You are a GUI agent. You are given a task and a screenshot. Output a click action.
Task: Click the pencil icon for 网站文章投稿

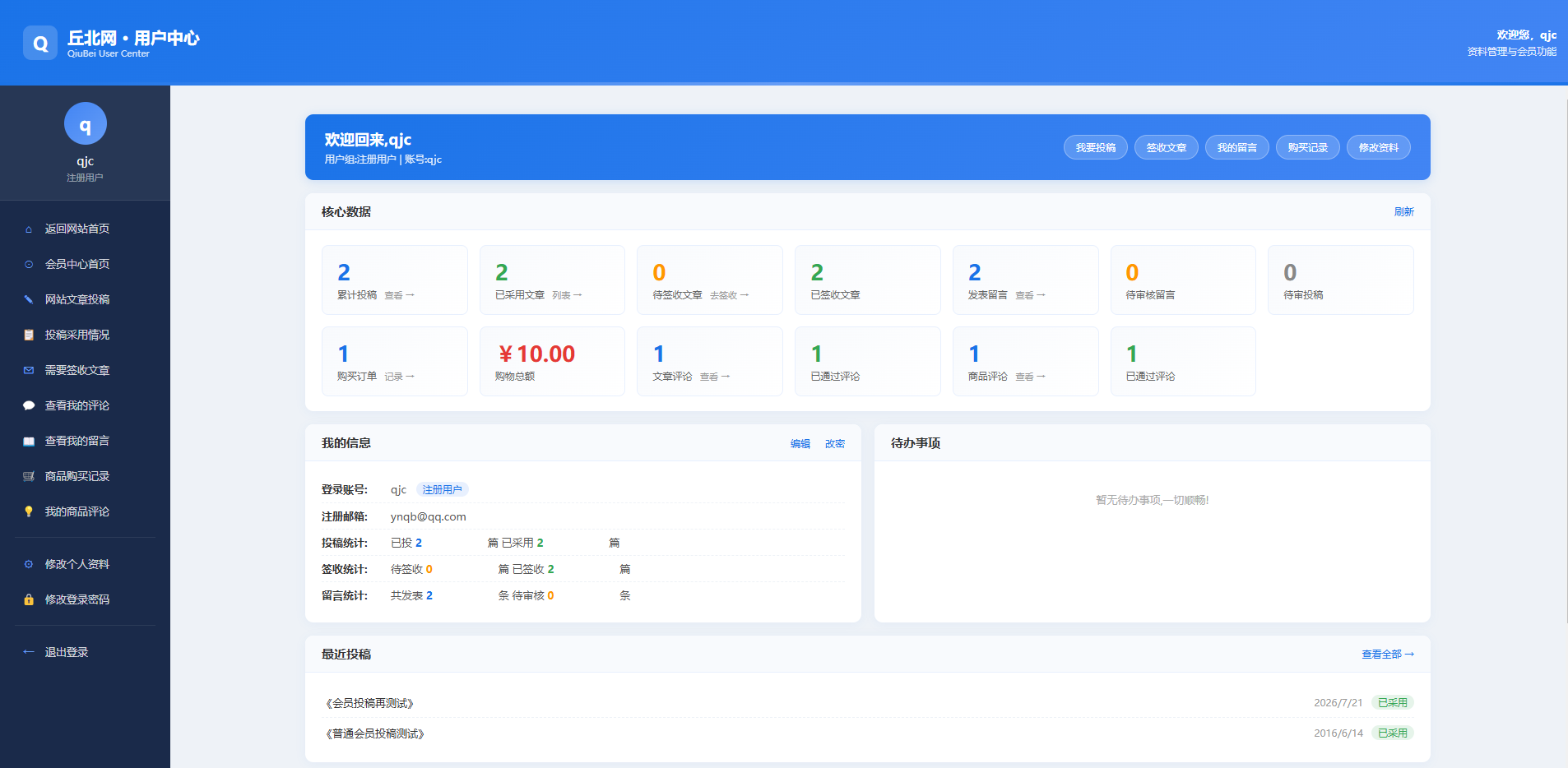[x=29, y=299]
